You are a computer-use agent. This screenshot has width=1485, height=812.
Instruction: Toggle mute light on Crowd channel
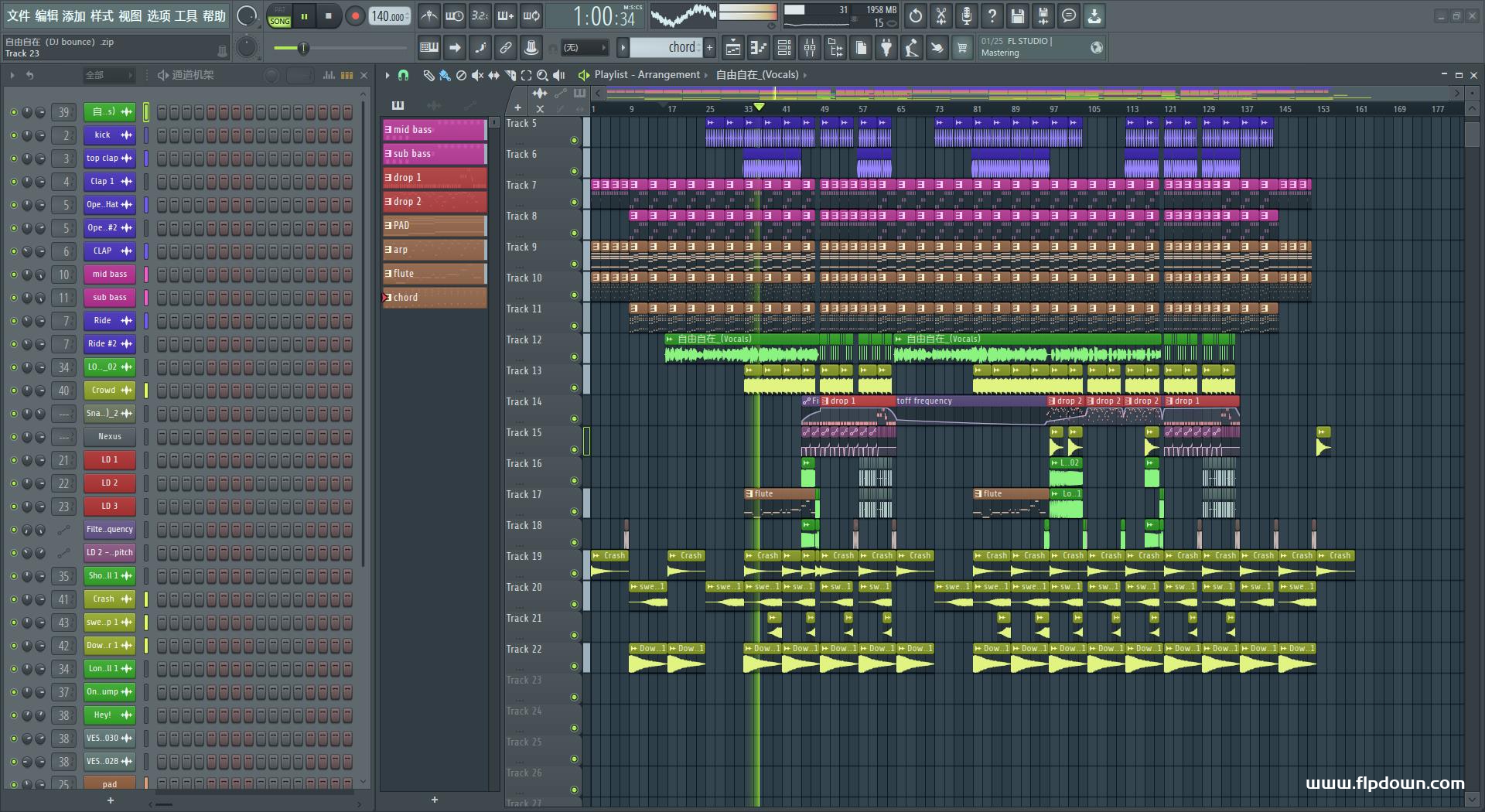coord(13,391)
